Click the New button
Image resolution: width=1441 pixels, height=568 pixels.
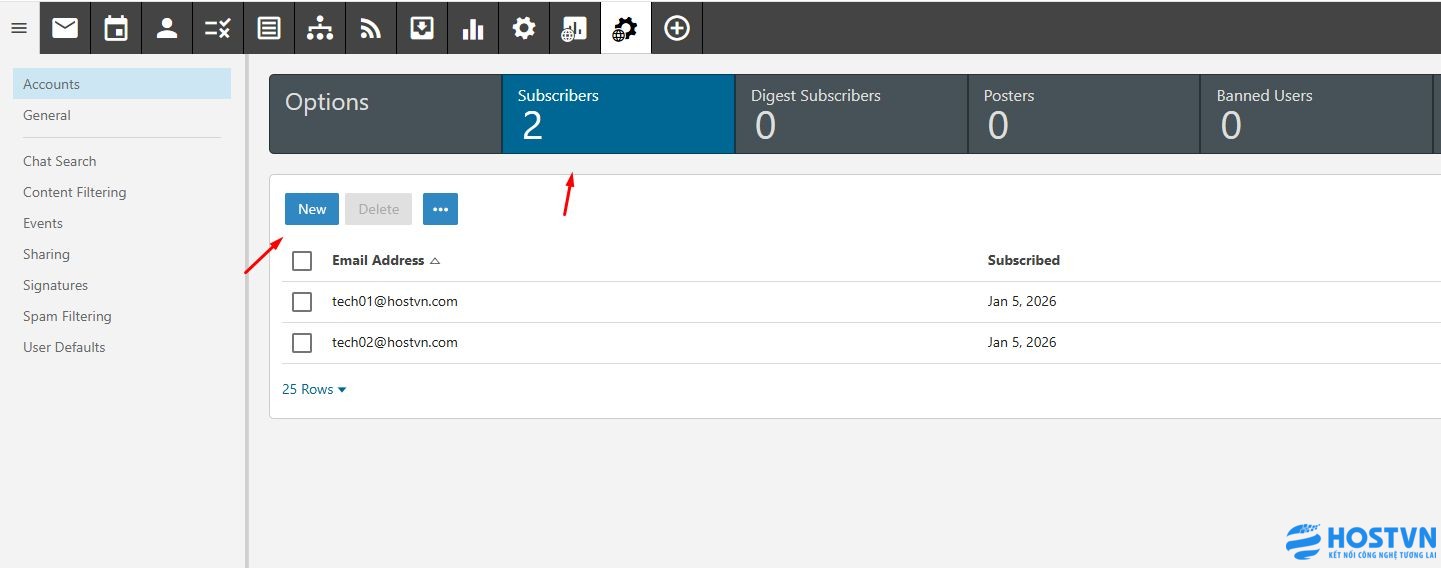312,209
